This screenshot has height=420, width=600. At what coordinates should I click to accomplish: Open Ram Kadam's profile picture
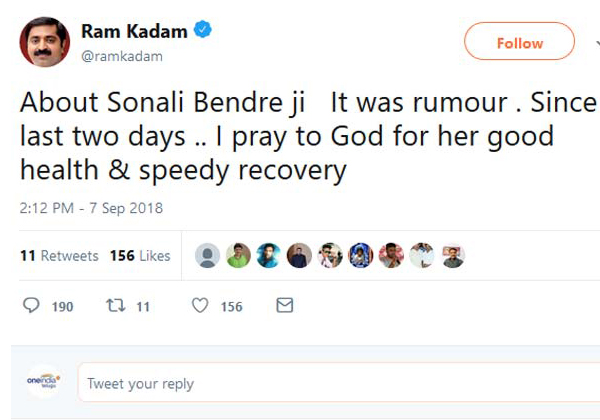click(x=44, y=42)
